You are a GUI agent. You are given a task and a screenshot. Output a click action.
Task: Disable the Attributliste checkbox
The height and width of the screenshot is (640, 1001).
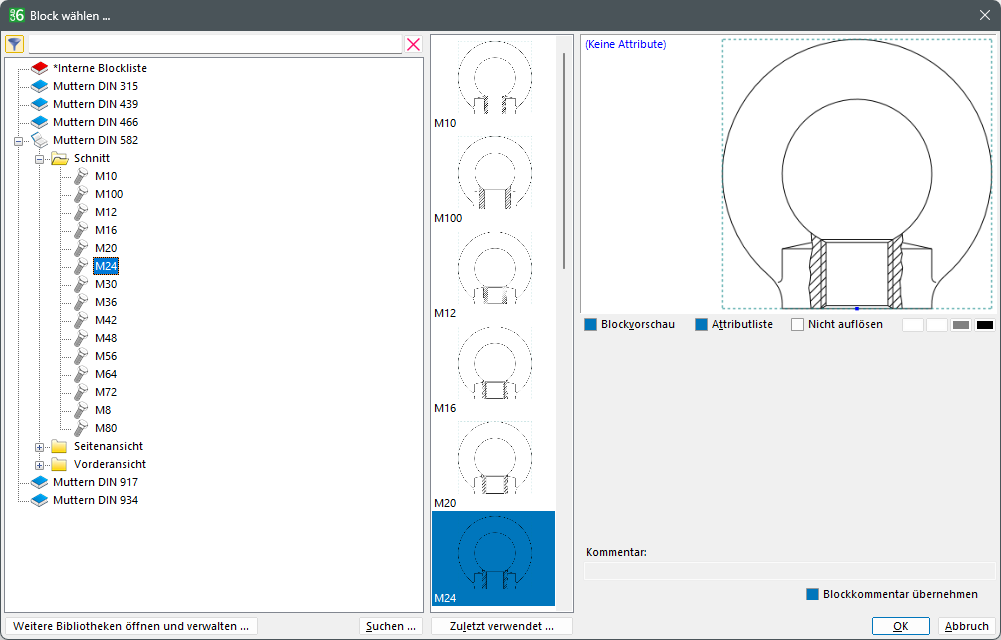click(x=702, y=325)
